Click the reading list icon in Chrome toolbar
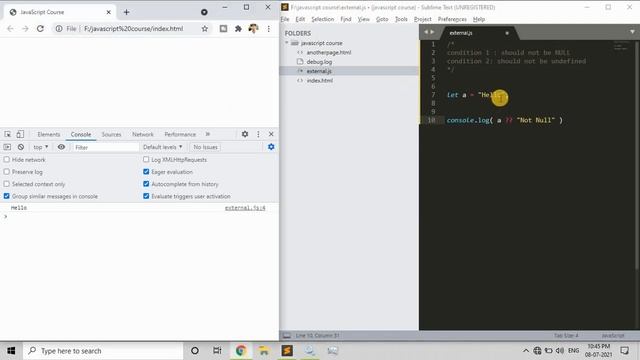 pos(223,29)
